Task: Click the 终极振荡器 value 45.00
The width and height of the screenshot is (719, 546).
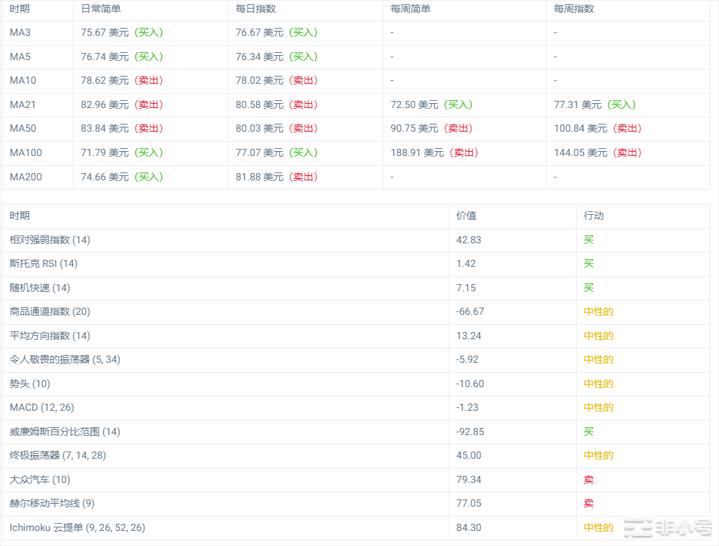Action: pyautogui.click(x=469, y=456)
